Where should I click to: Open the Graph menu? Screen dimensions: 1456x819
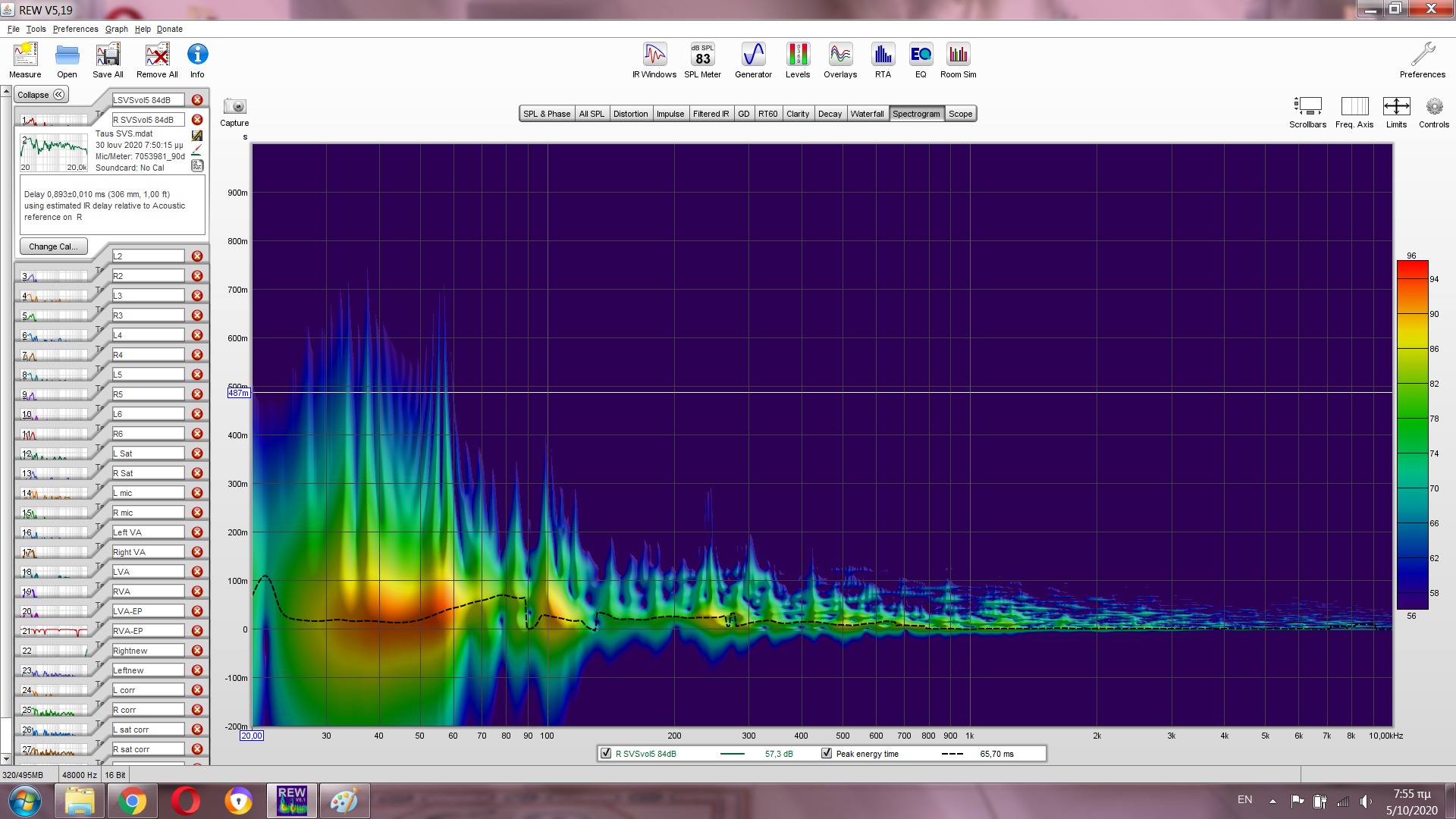(116, 29)
